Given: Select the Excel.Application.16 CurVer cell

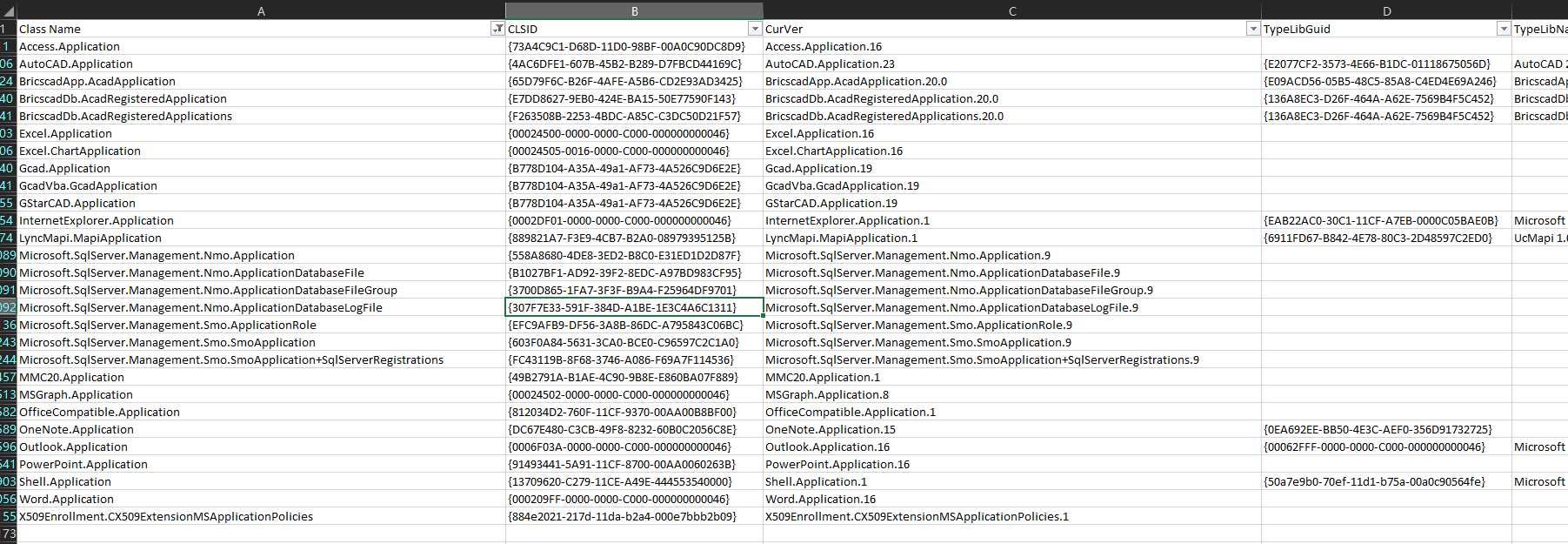Looking at the screenshot, I should click(x=1012, y=133).
